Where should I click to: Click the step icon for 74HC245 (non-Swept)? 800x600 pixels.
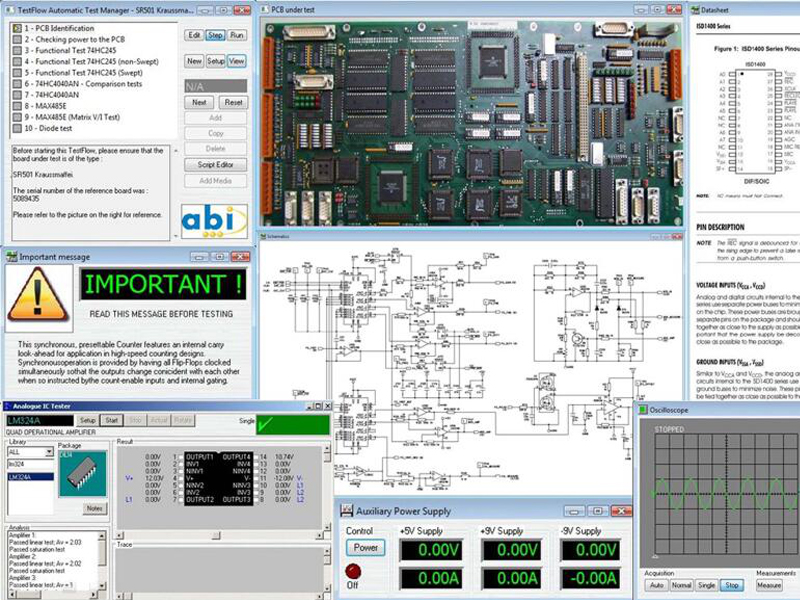tap(17, 62)
